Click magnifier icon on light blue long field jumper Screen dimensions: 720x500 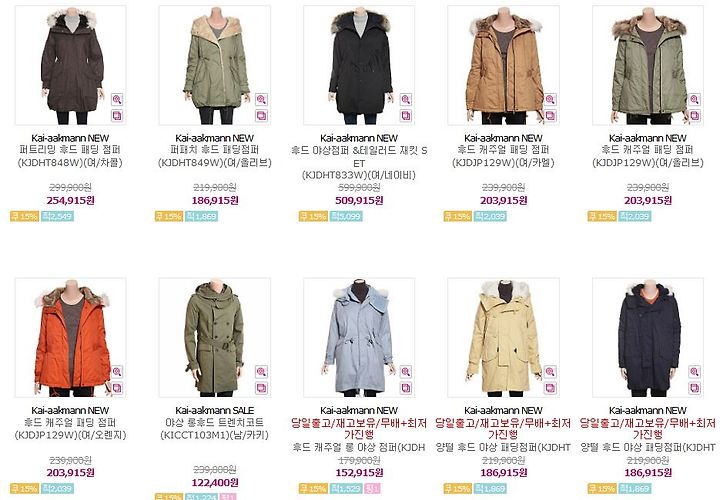click(x=405, y=371)
